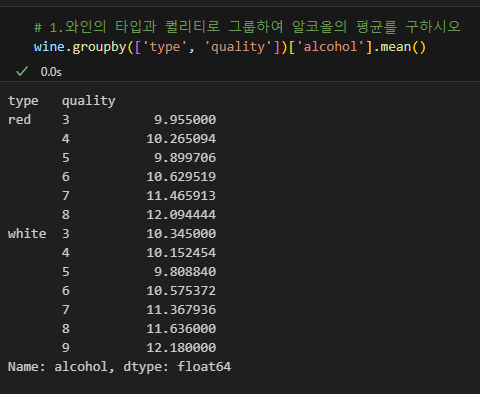Image resolution: width=480 pixels, height=394 pixels.
Task: Click value 10.265094
Action: [181, 139]
